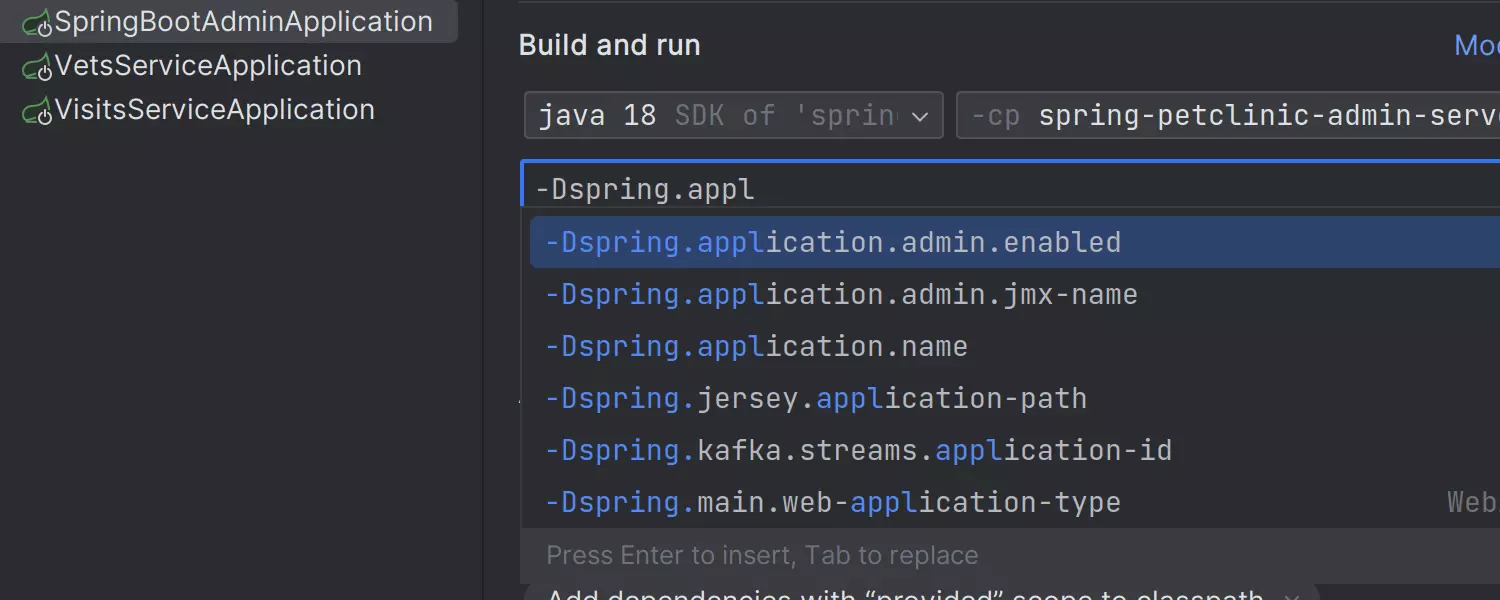
Task: Choose -Dspring.application.admin.enabled suggestion
Action: (x=832, y=243)
